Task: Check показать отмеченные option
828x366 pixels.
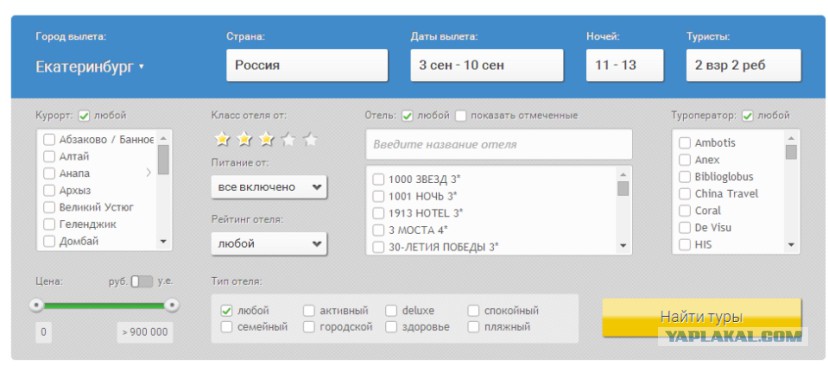Action: tap(461, 116)
